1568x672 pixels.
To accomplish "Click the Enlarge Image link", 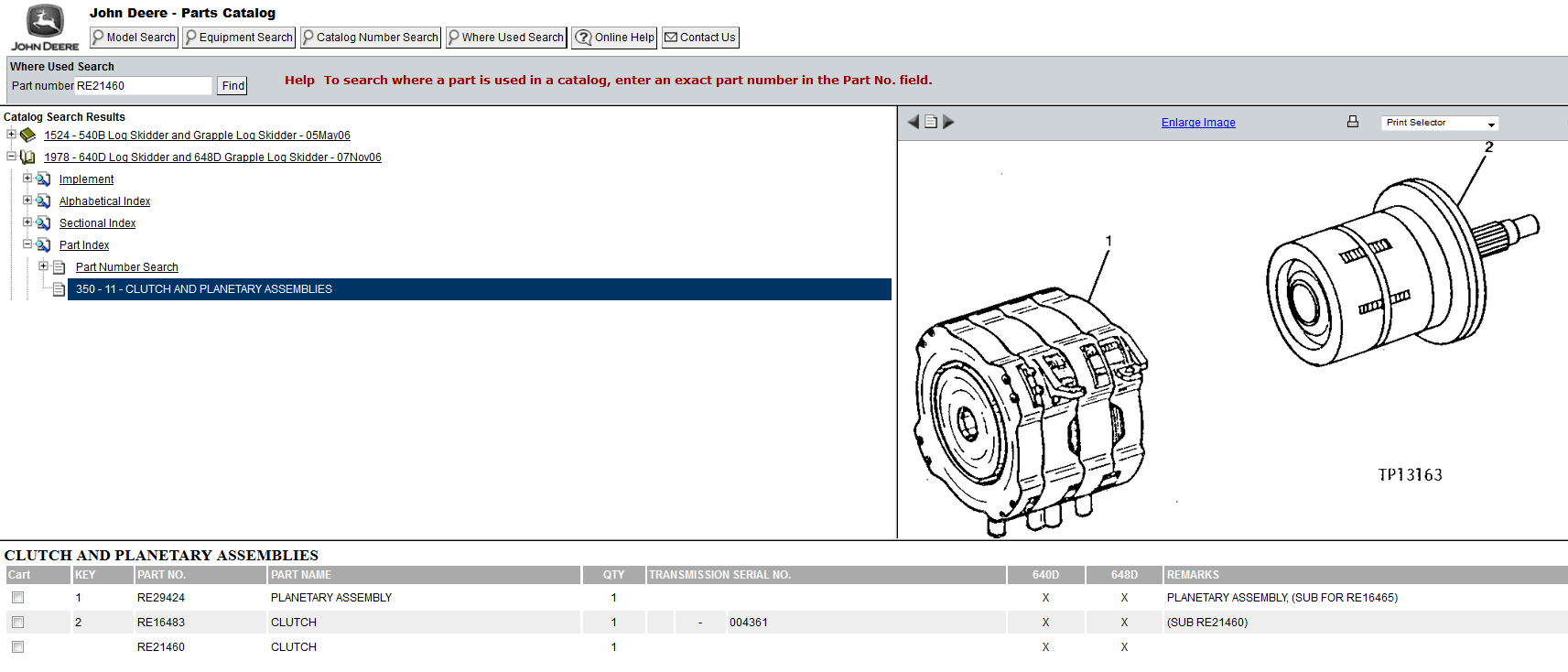I will click(1197, 123).
